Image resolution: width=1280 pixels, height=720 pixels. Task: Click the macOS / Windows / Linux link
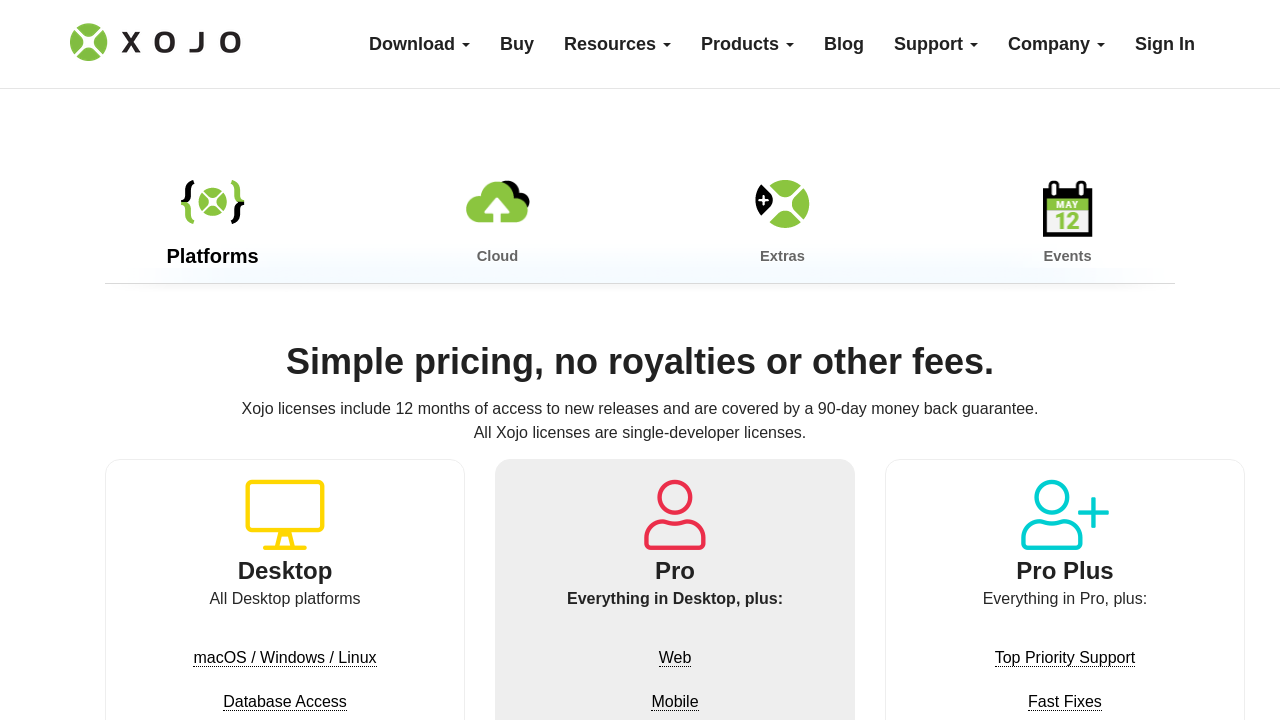click(285, 658)
